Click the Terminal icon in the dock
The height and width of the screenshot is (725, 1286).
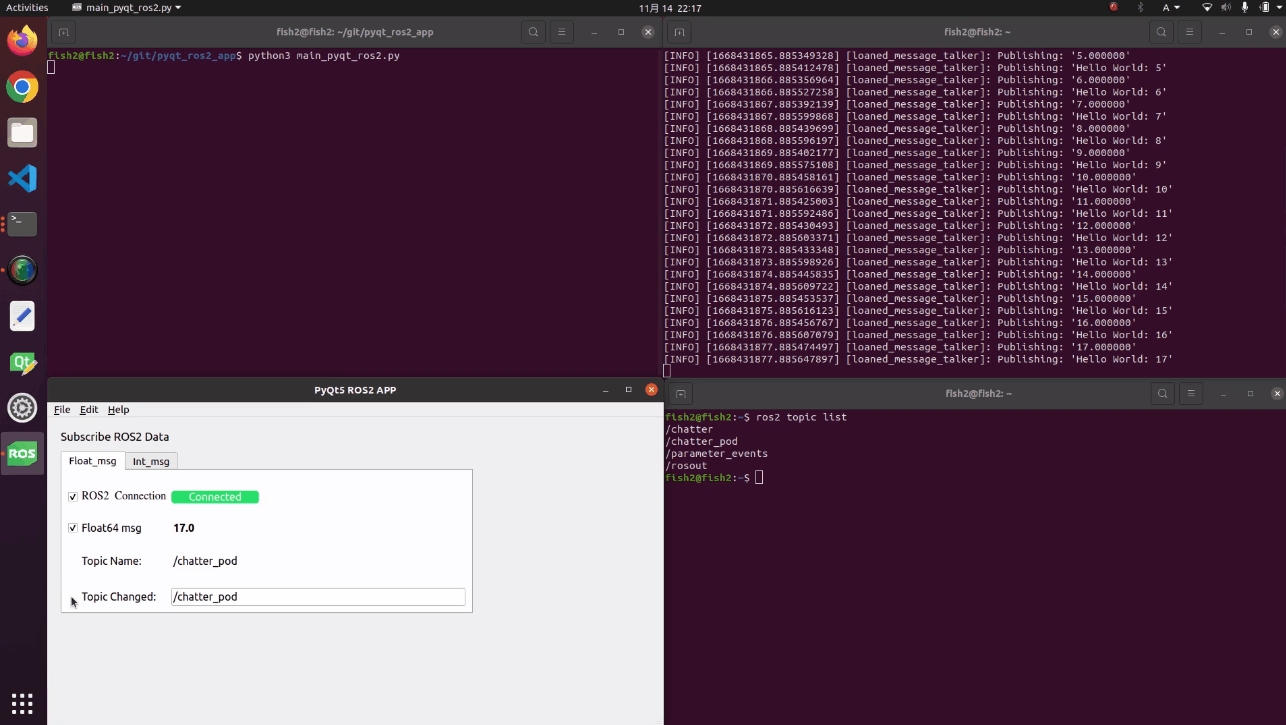pos(22,224)
